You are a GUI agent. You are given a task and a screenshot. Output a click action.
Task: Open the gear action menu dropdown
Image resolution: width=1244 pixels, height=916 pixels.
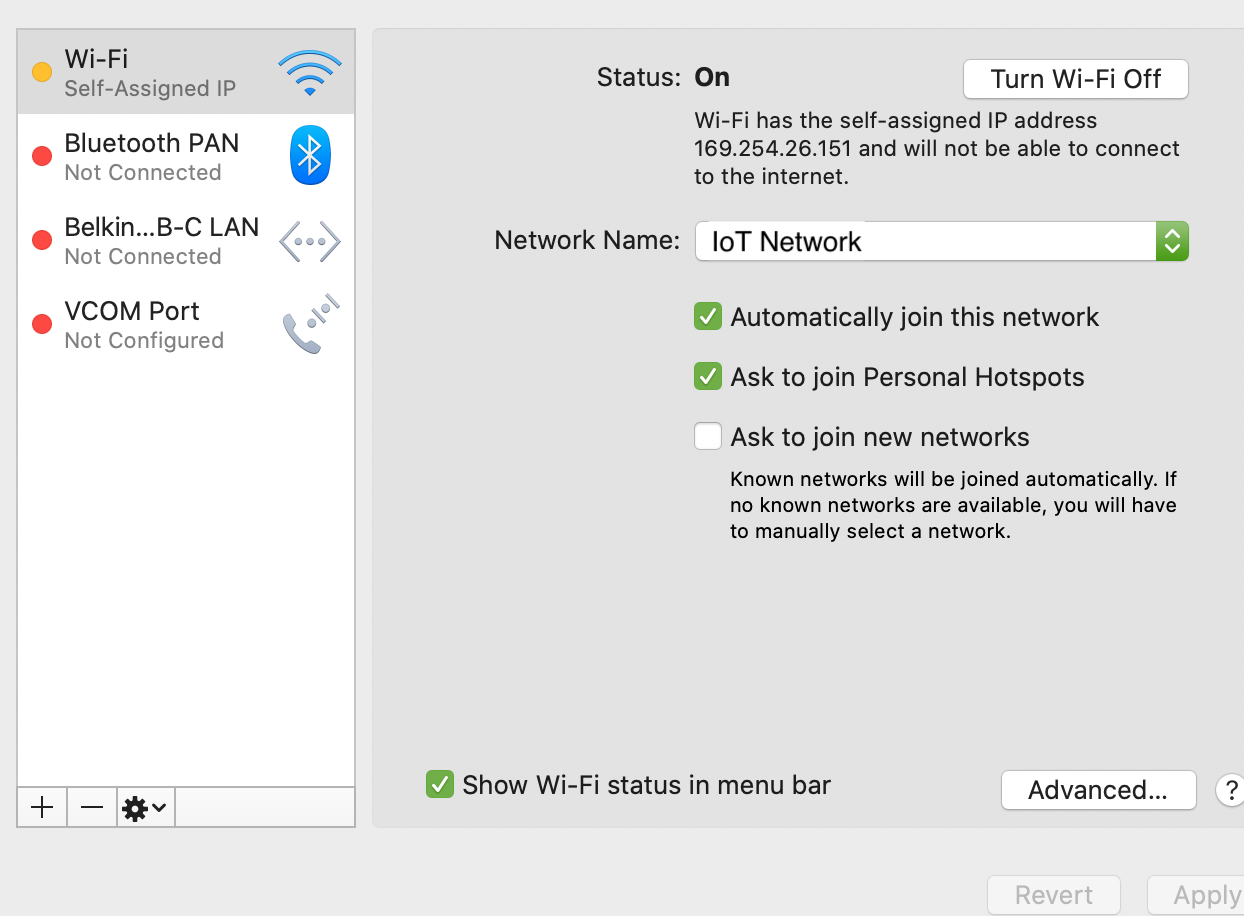point(145,807)
